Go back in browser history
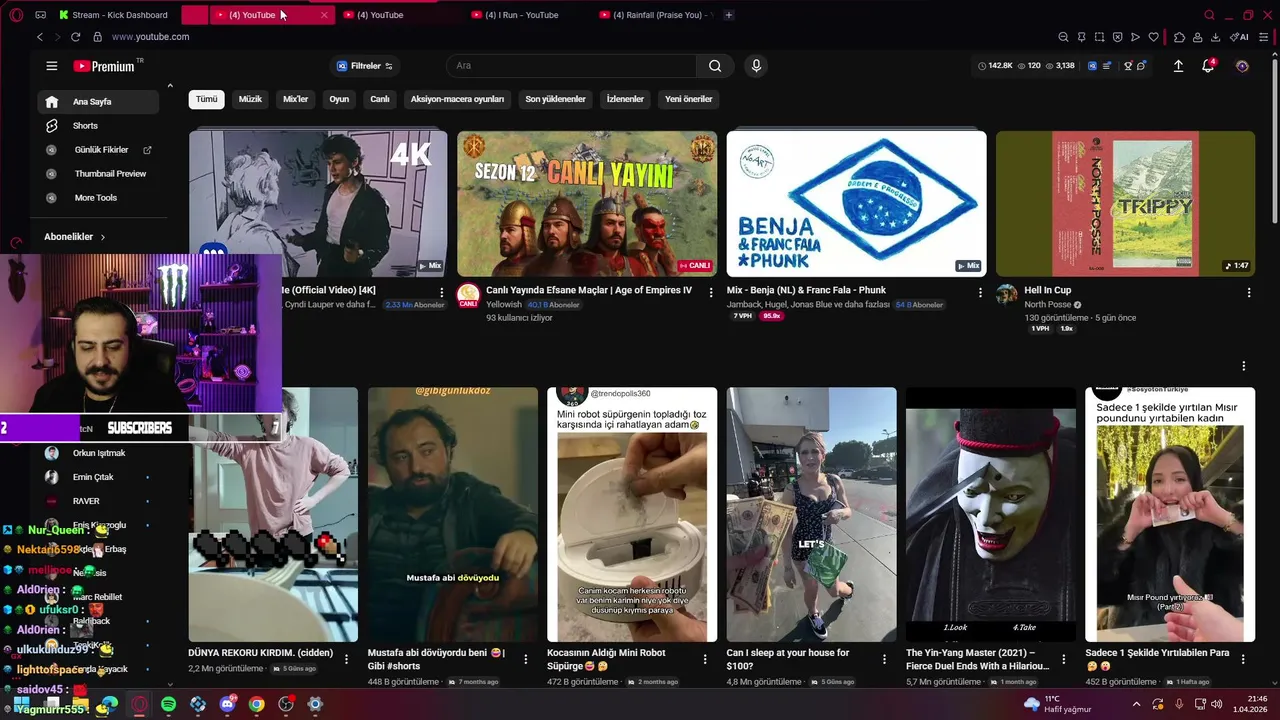This screenshot has height=720, width=1280. [39, 37]
